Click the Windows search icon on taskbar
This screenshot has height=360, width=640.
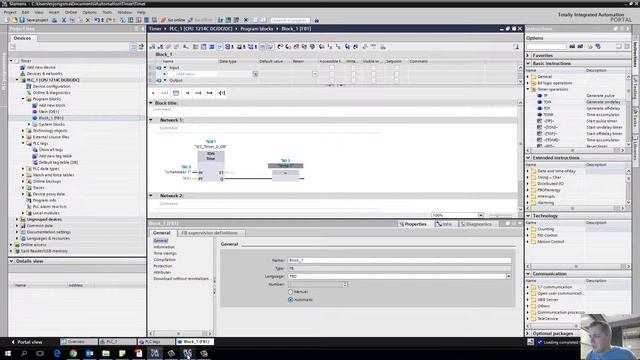pos(24,353)
